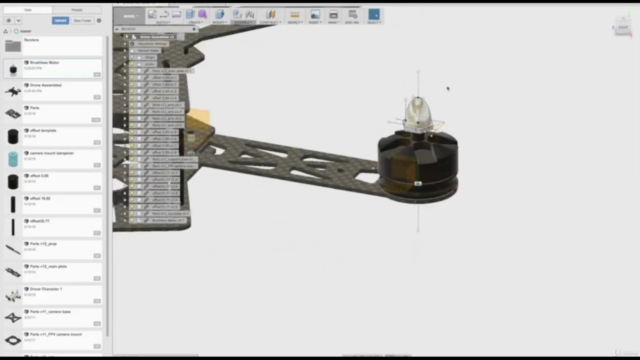Click version badge on Drone Assembled card
Image resolution: width=640 pixels, height=360 pixels.
point(97,97)
